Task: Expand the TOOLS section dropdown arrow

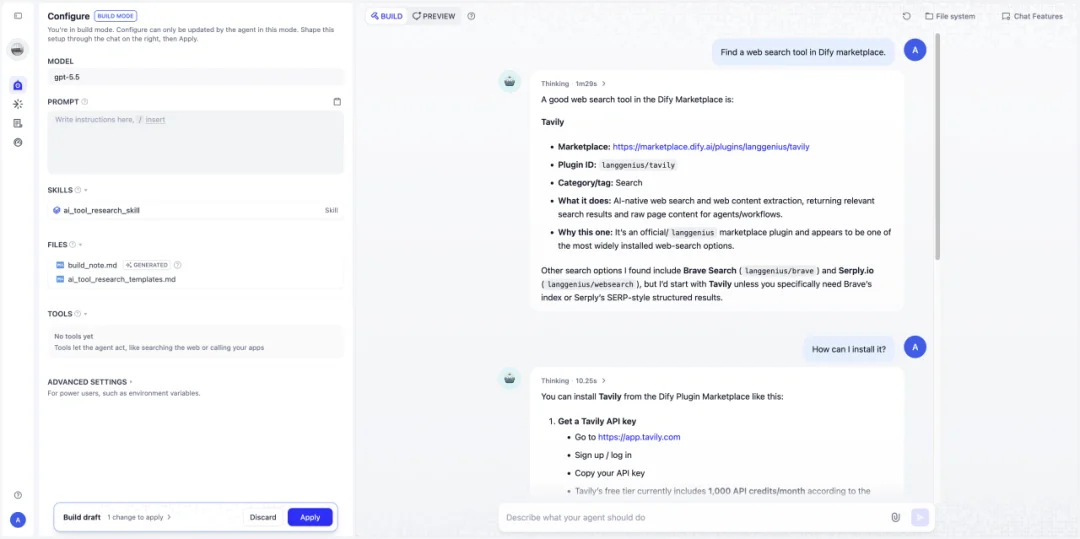Action: (85, 314)
